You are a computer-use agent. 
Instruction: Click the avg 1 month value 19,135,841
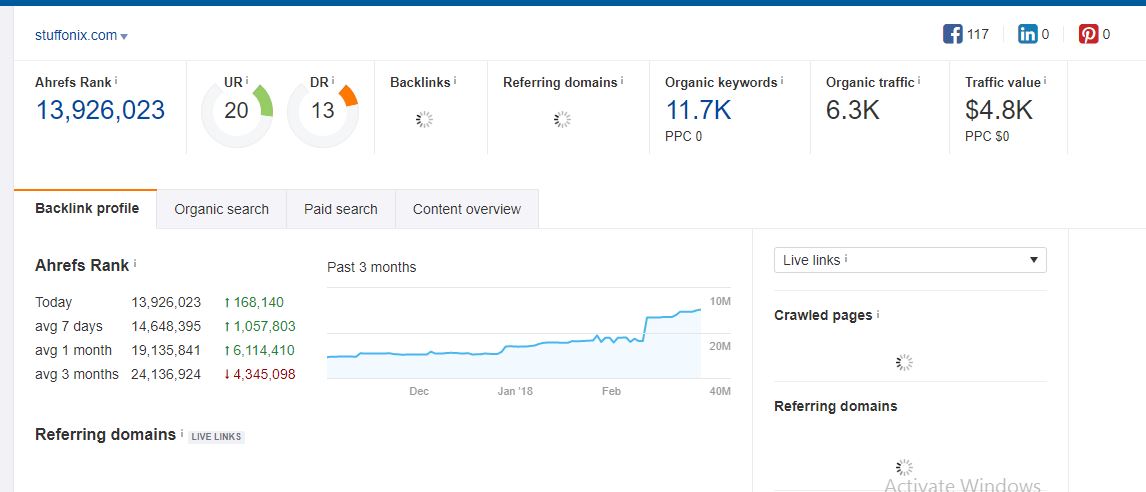166,351
